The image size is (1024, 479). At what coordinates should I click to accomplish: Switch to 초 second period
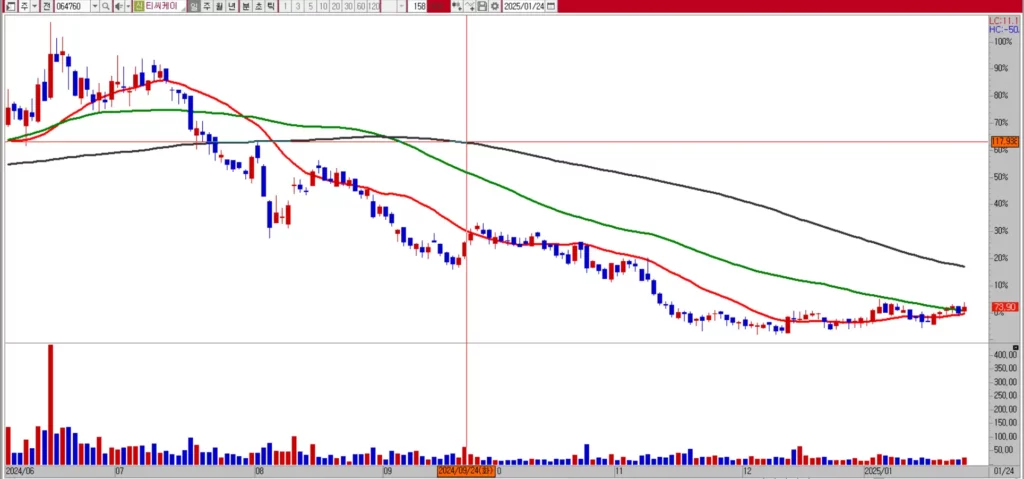coord(259,7)
